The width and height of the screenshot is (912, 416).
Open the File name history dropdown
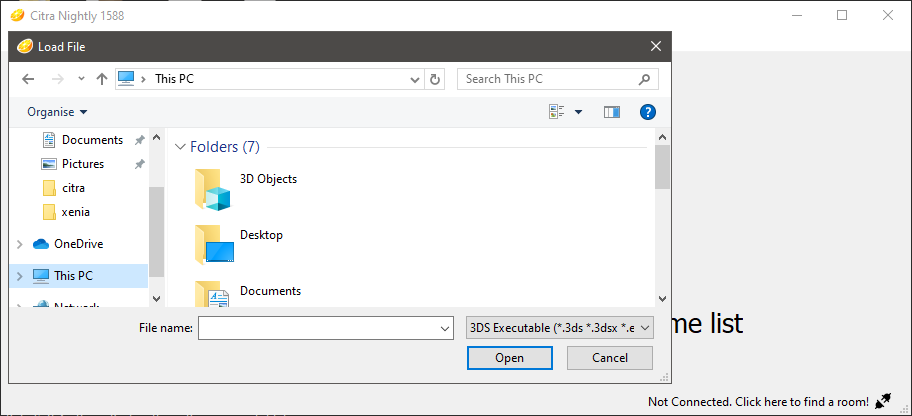446,328
